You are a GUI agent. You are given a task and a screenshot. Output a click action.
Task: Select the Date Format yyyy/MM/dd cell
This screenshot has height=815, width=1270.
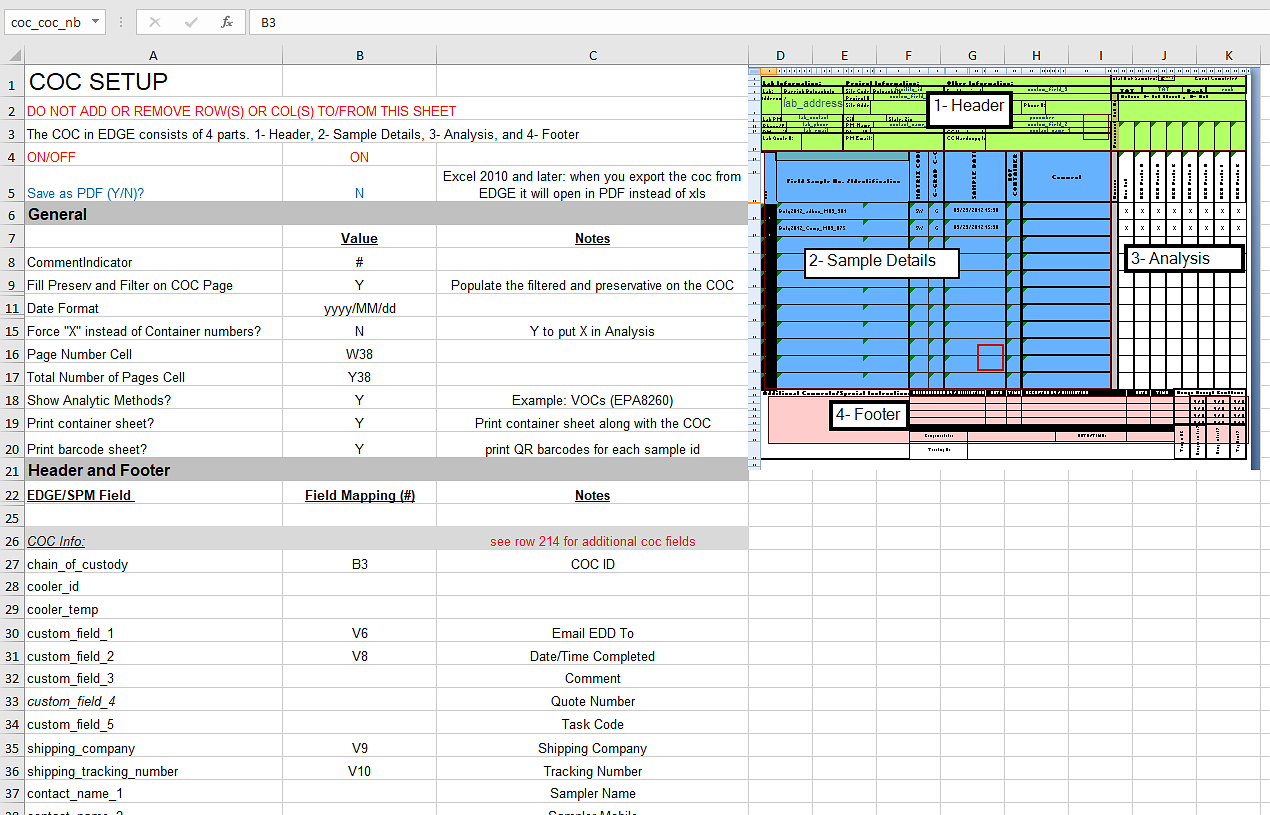[359, 308]
